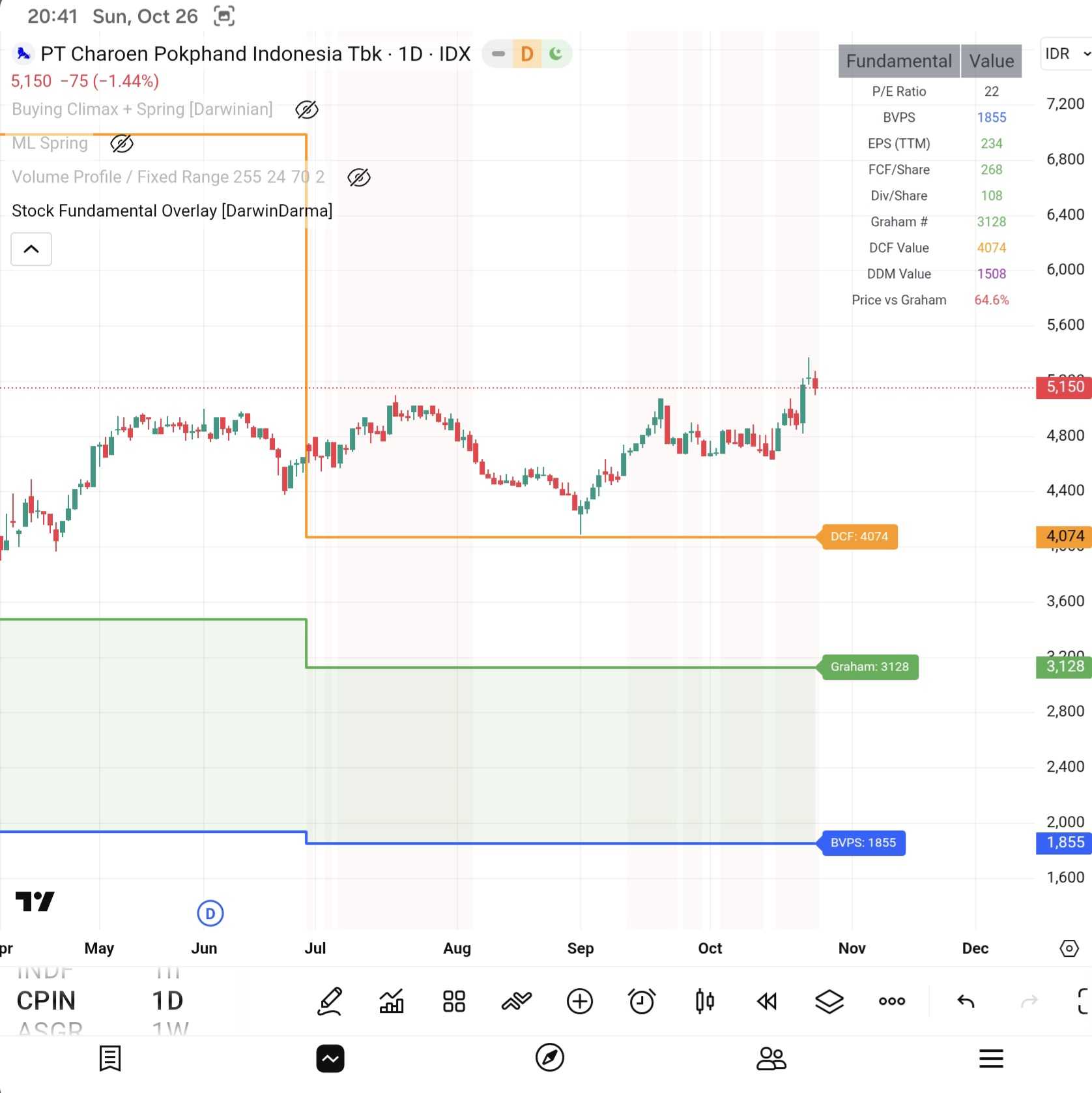Tap the grey dash status pill icon

point(498,53)
